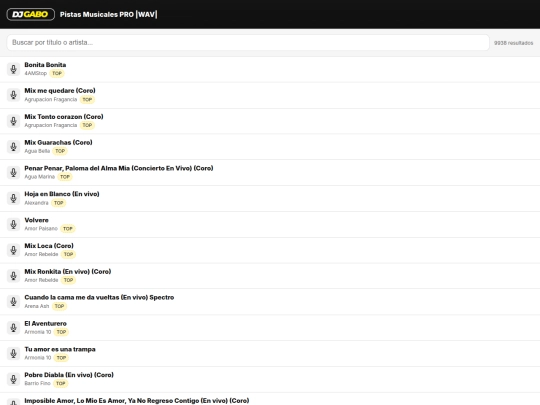The width and height of the screenshot is (540, 405).
Task: Click Agrupacion Fragancia under Mix me quedare
Action: (51, 100)
